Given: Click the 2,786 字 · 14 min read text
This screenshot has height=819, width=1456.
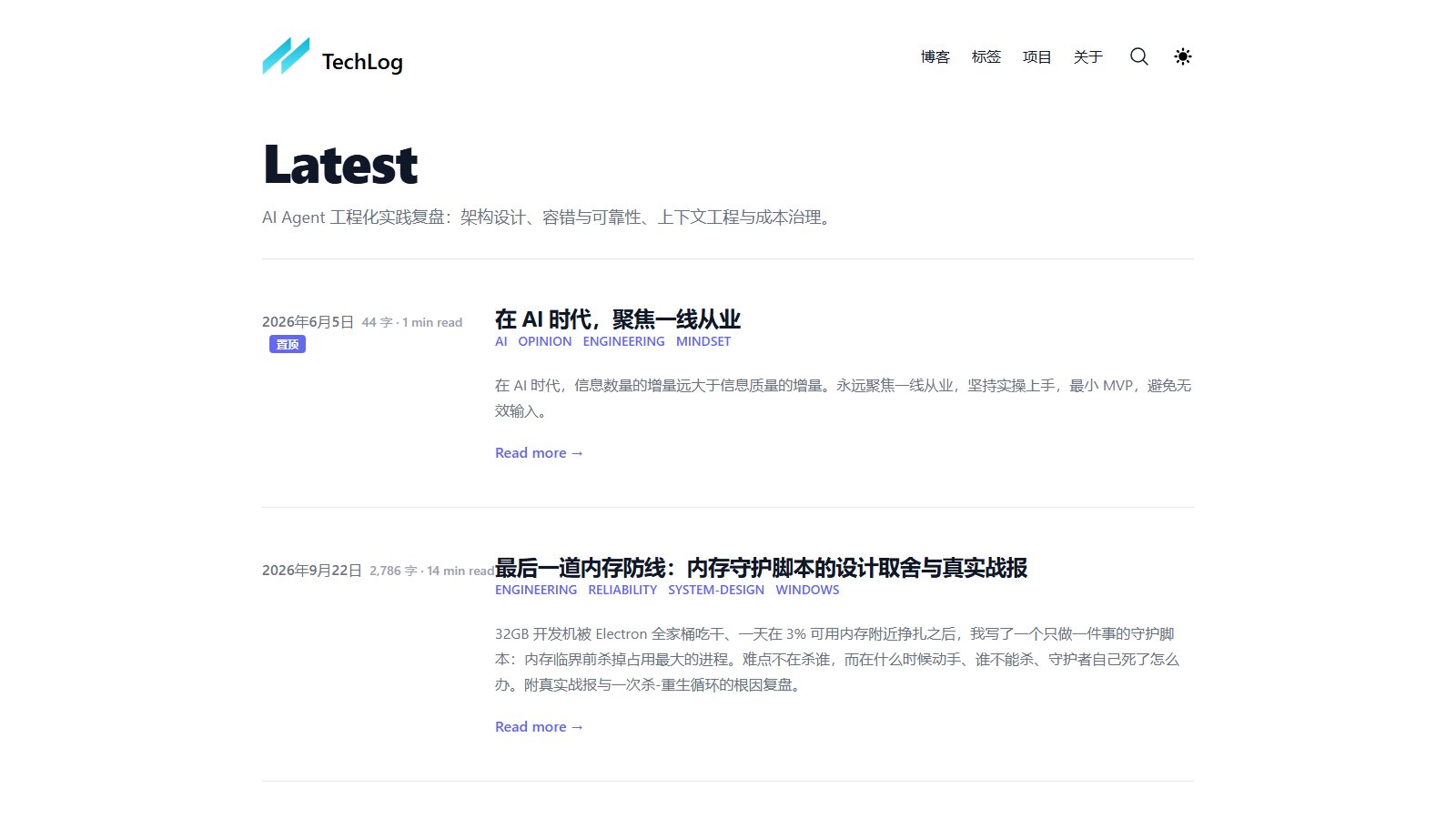Looking at the screenshot, I should tap(432, 571).
